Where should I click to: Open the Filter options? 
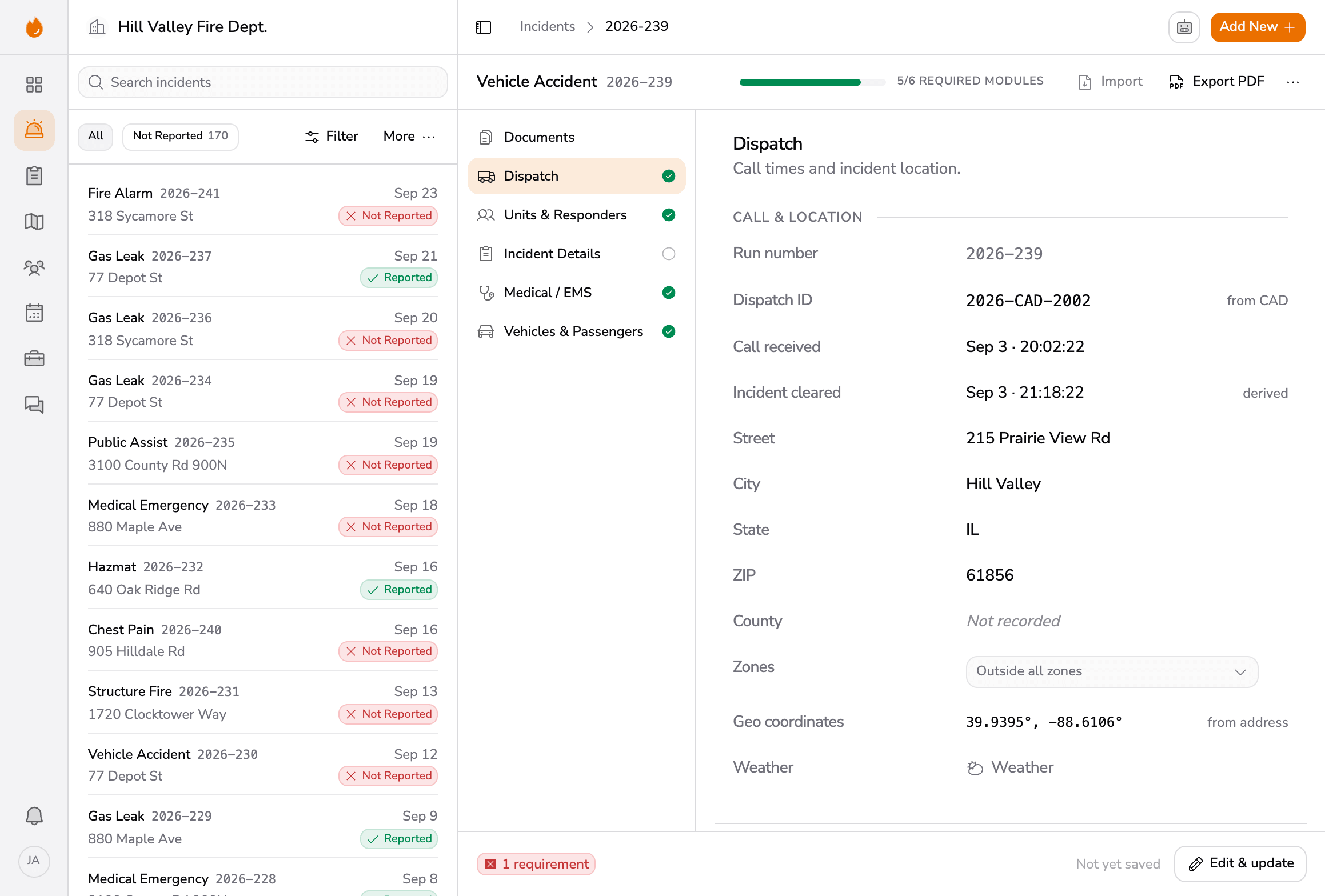click(x=332, y=136)
